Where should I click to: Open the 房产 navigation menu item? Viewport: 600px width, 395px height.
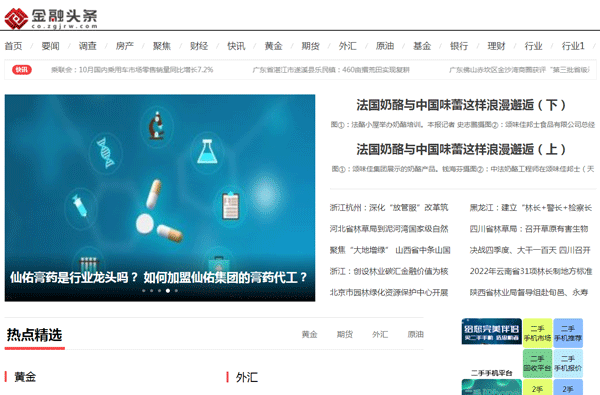click(x=125, y=46)
